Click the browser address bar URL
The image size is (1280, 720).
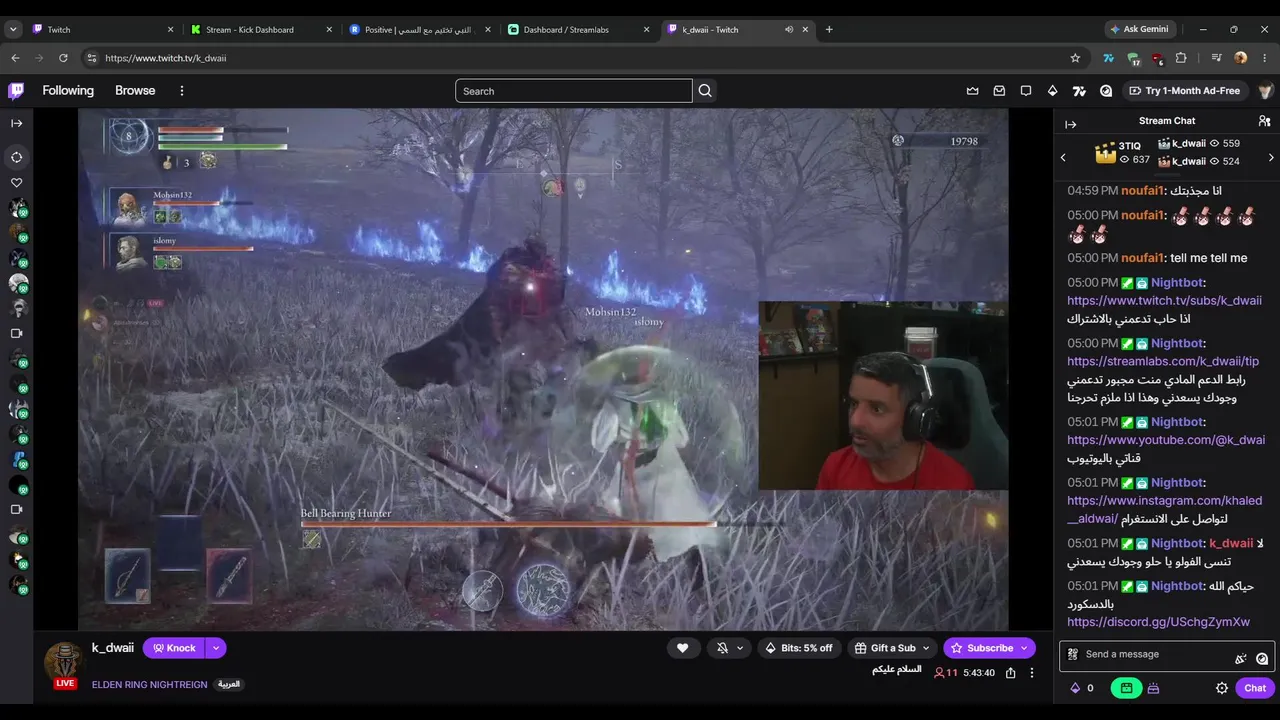pyautogui.click(x=166, y=58)
